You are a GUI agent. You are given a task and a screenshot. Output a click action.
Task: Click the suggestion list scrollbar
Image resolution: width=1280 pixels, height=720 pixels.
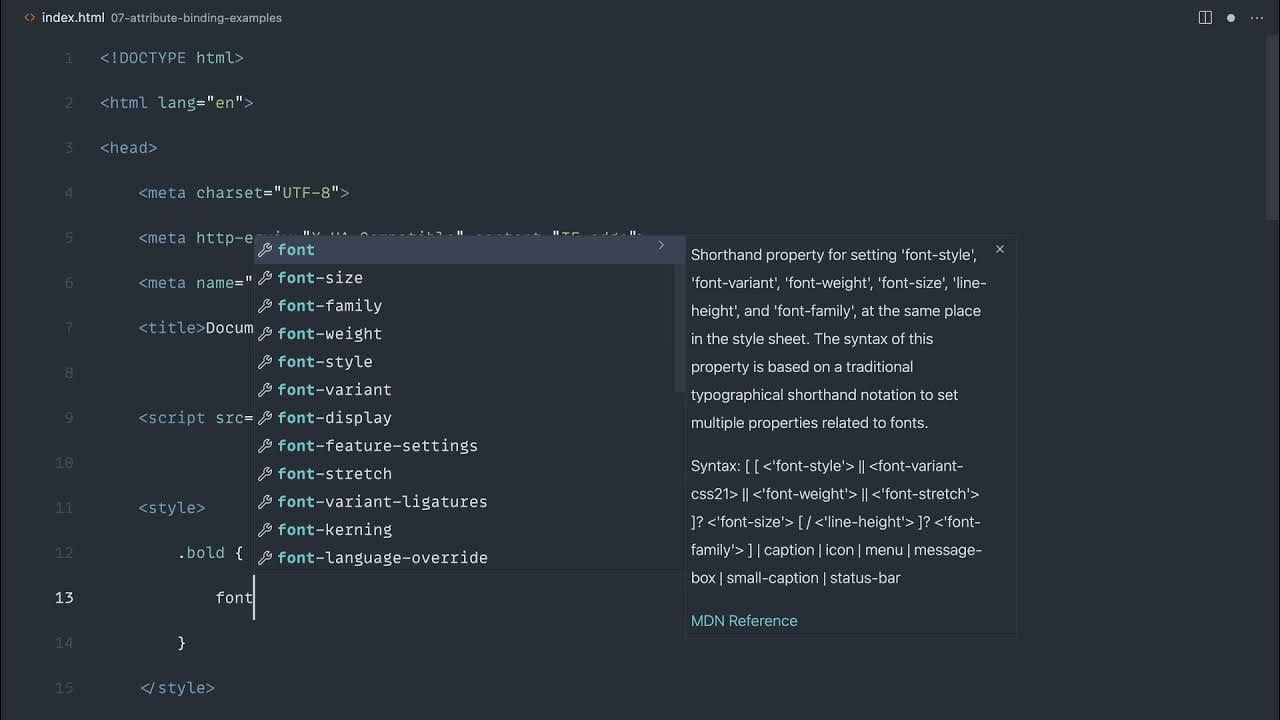click(x=679, y=320)
